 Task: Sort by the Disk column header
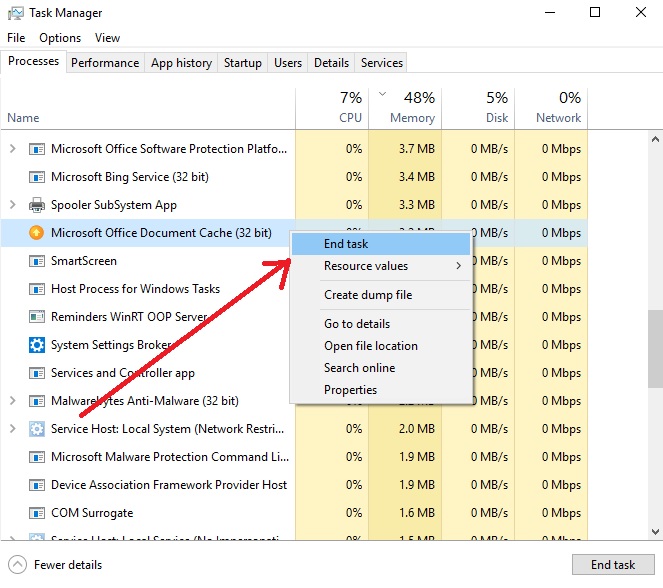[478, 109]
